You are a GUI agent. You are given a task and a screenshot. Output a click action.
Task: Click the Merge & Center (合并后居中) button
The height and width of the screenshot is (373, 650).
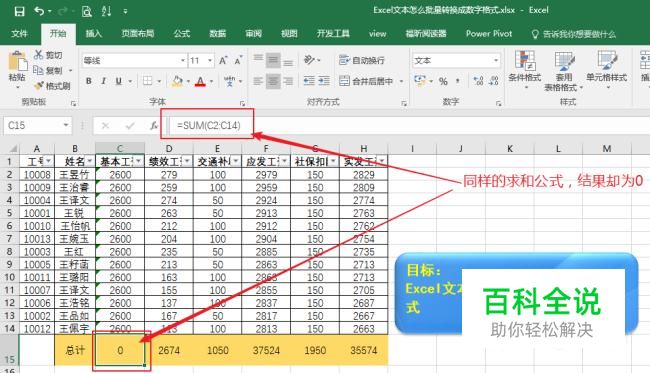[x=366, y=81]
